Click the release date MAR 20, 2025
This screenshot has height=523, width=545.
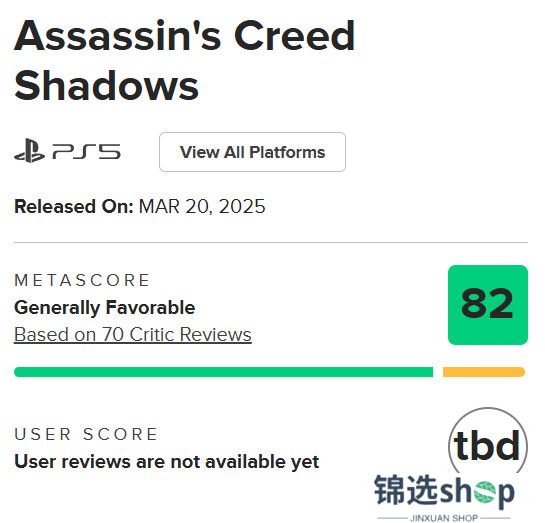point(202,206)
